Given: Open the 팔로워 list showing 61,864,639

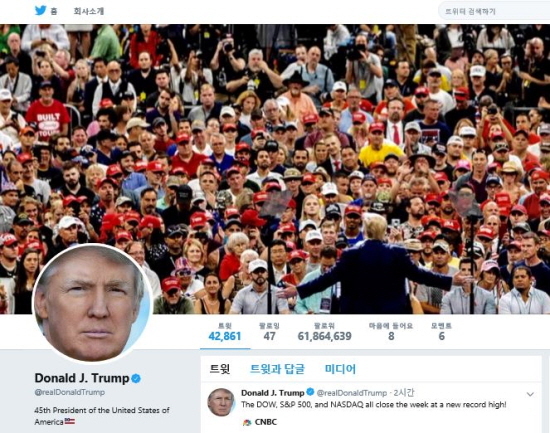Looking at the screenshot, I should pyautogui.click(x=324, y=332).
